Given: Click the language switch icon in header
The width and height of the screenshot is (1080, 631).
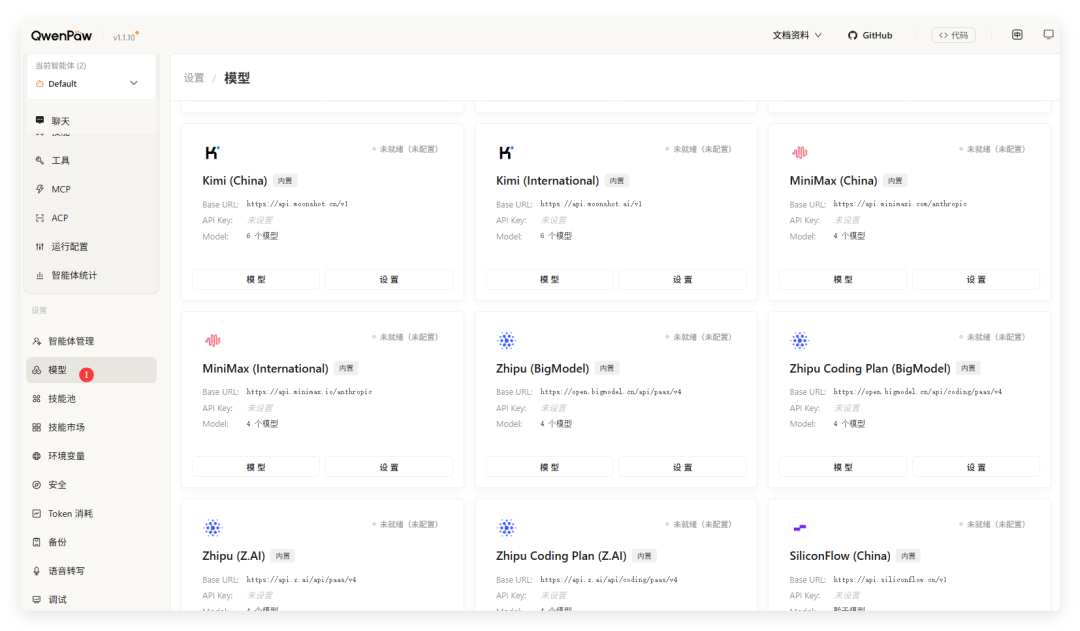Looking at the screenshot, I should pos(1017,34).
